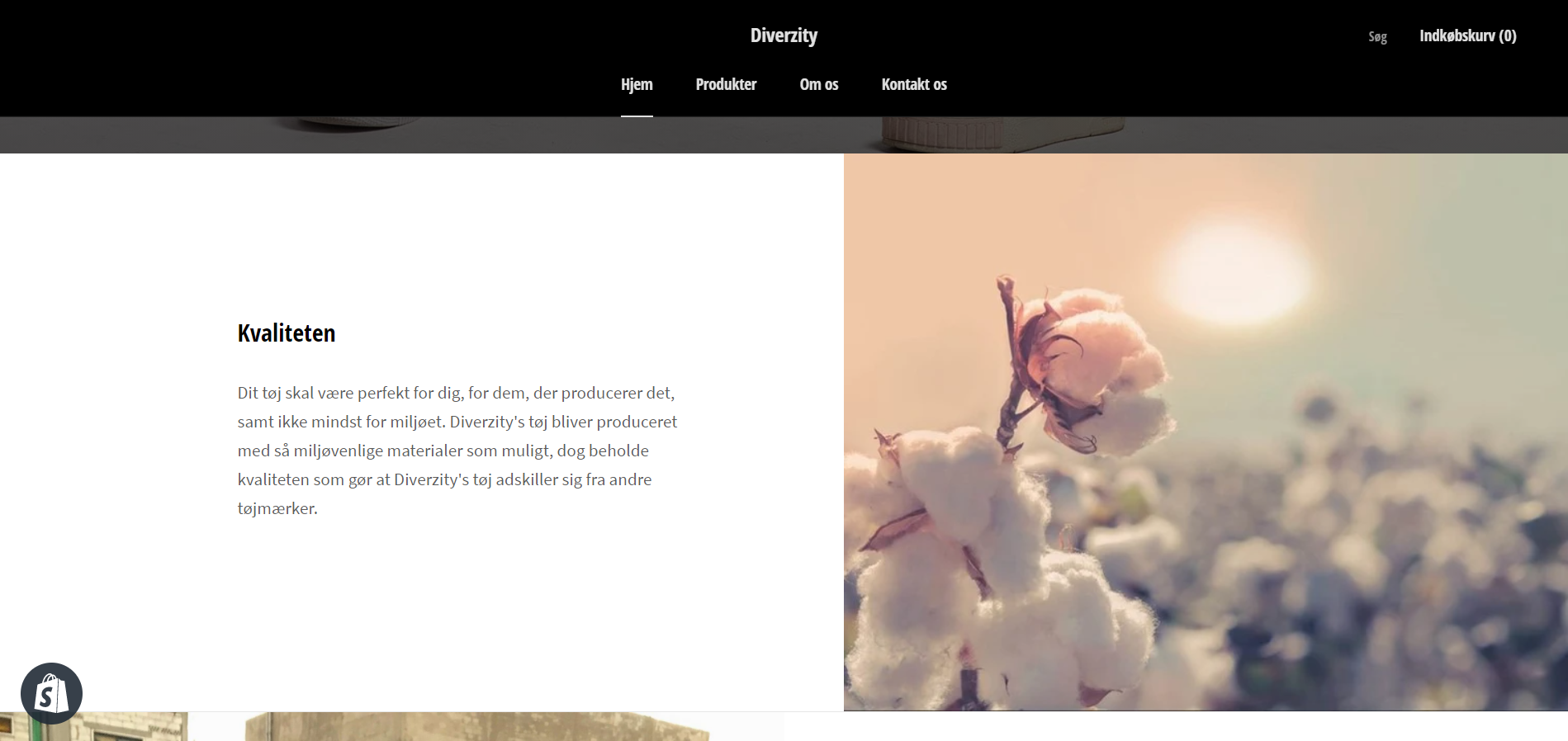1568x741 pixels.
Task: Open the Kontakt os page
Action: 914,84
